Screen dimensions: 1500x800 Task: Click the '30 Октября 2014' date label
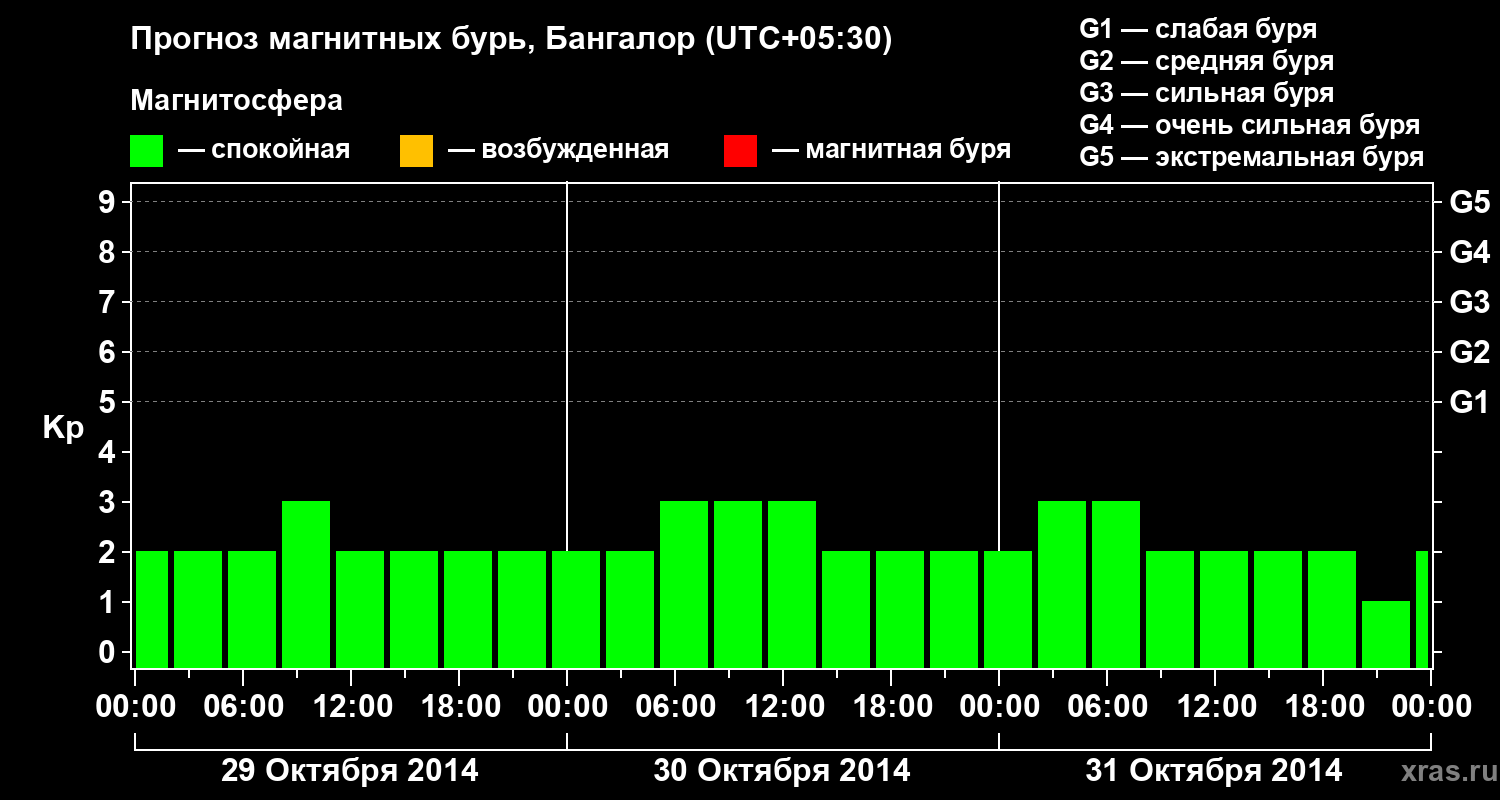(782, 771)
